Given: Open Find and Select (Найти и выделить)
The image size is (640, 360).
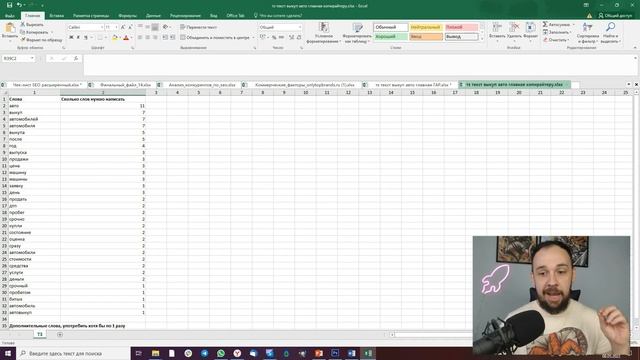Looking at the screenshot, I should (x=610, y=33).
